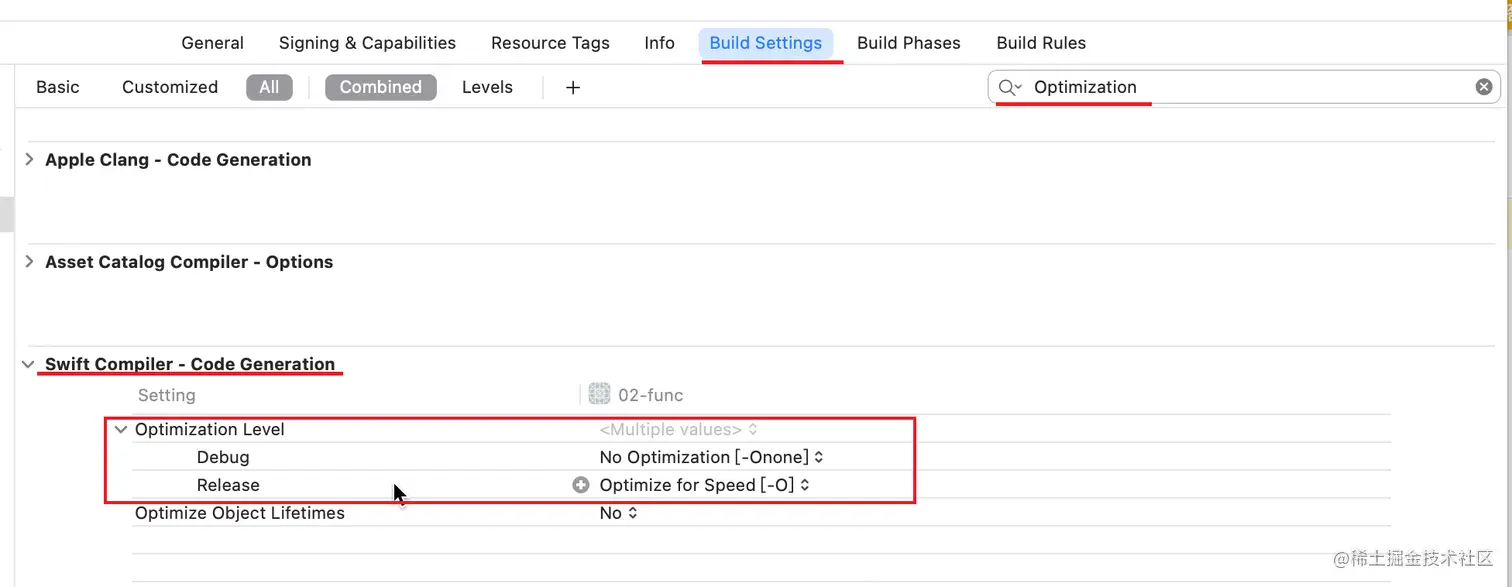
Task: Click the 02-func target icon
Action: click(599, 394)
